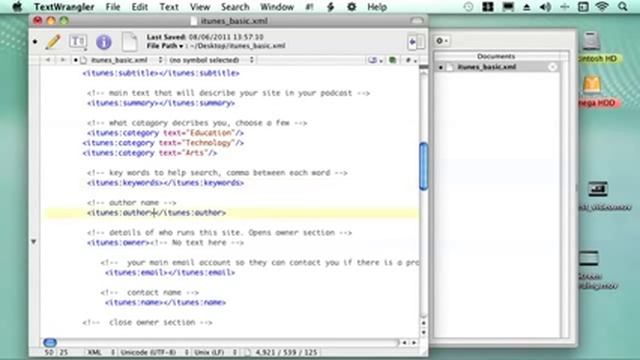Image resolution: width=640 pixels, height=360 pixels.
Task: Click the itunes:keywords tag line
Action: click(x=165, y=183)
